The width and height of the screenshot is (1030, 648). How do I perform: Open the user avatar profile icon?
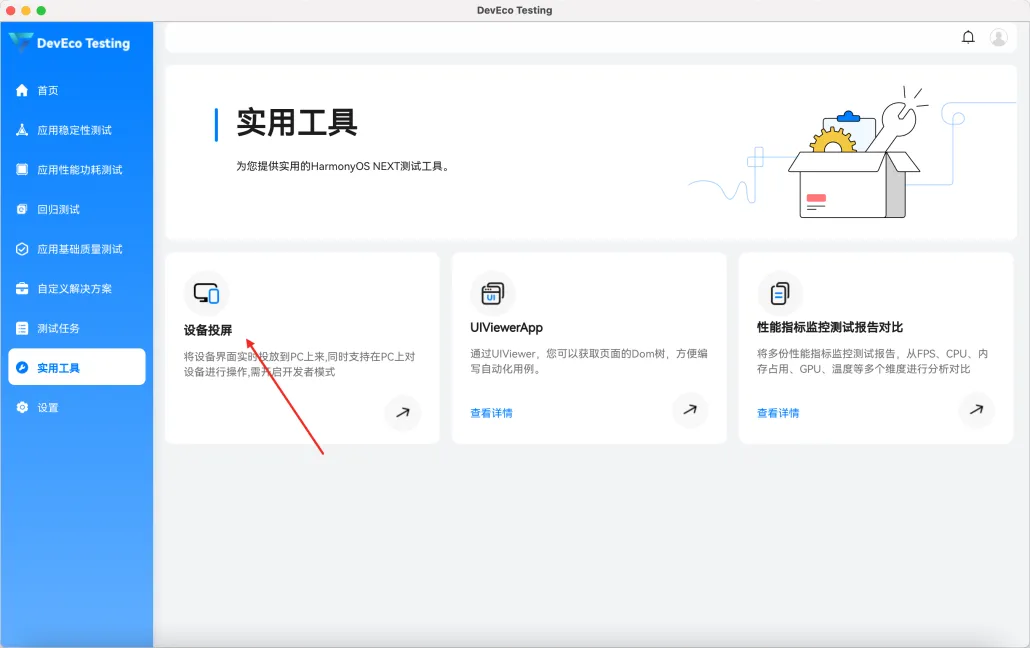click(998, 37)
